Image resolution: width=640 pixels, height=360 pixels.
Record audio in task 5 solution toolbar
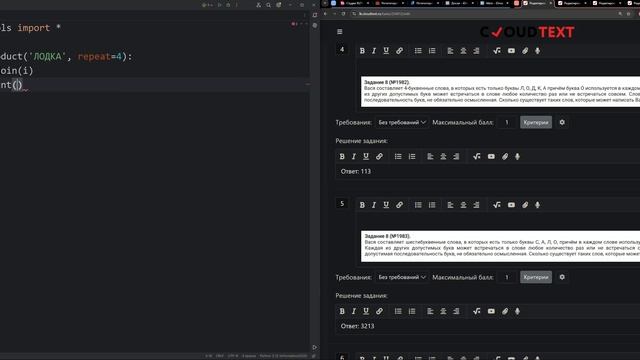pos(518,311)
